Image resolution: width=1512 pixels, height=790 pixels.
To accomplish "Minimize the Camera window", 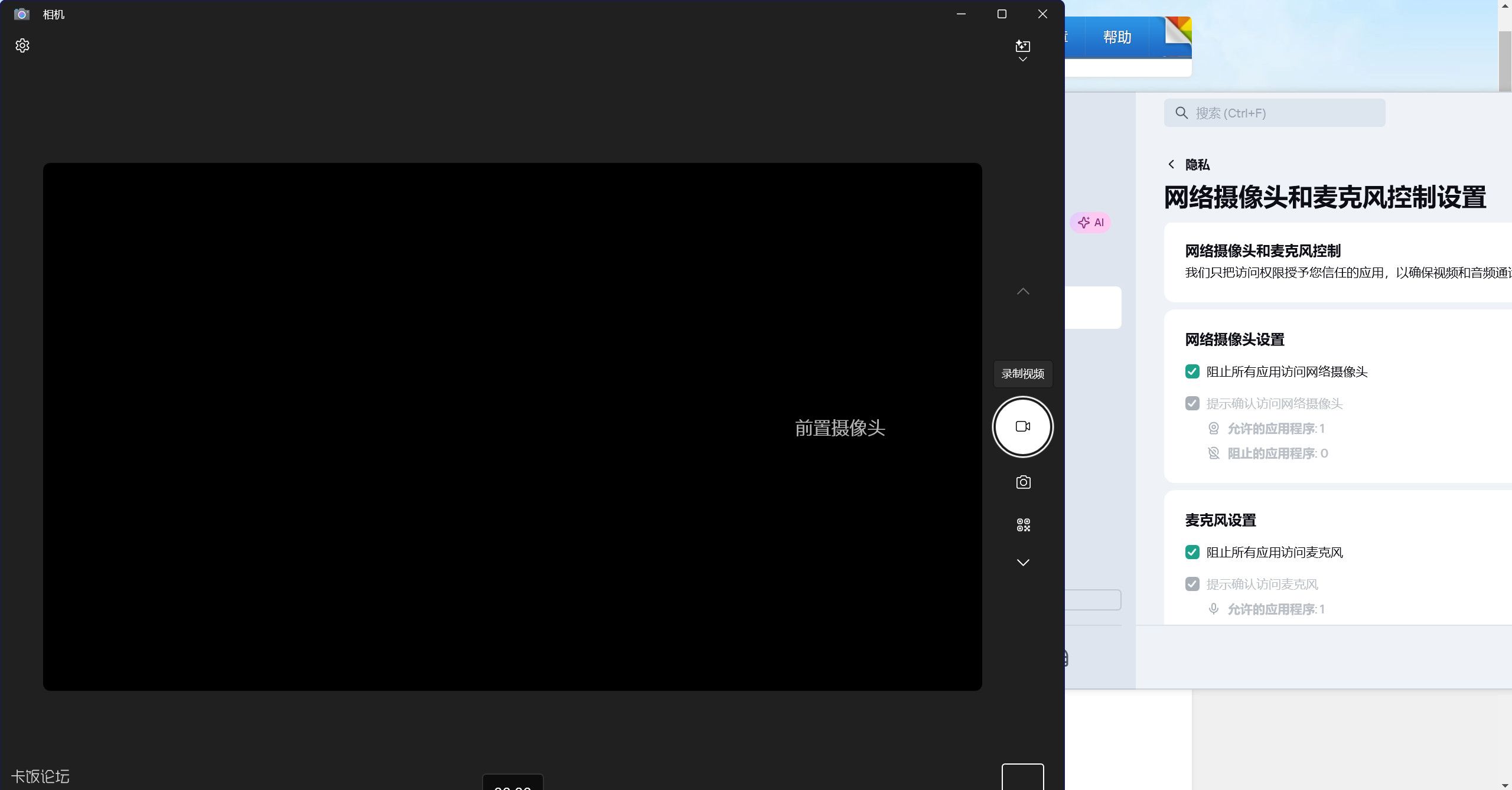I will click(x=961, y=14).
